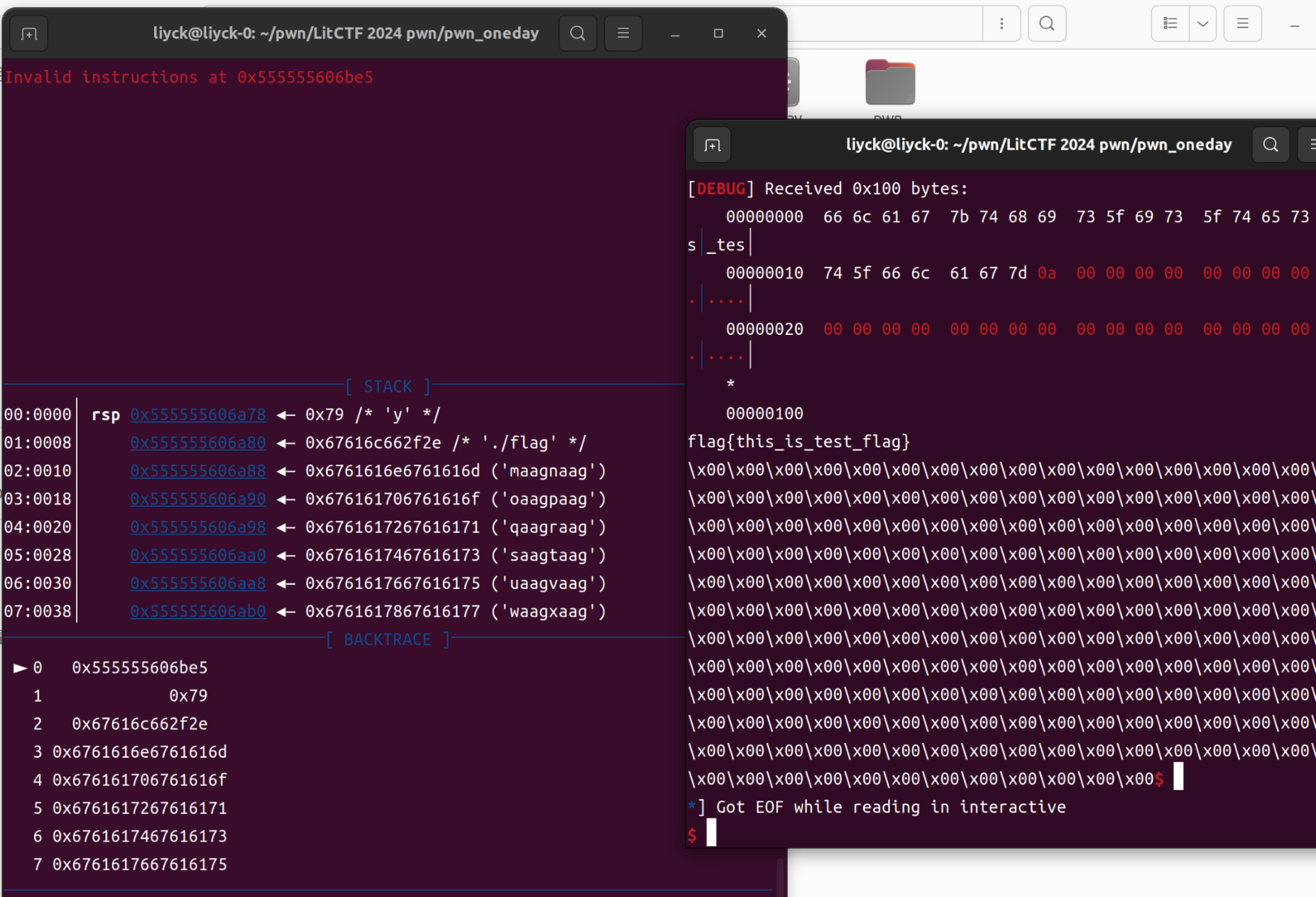Click stack address 0x555555606a78 link
The image size is (1316, 897).
pyautogui.click(x=198, y=414)
